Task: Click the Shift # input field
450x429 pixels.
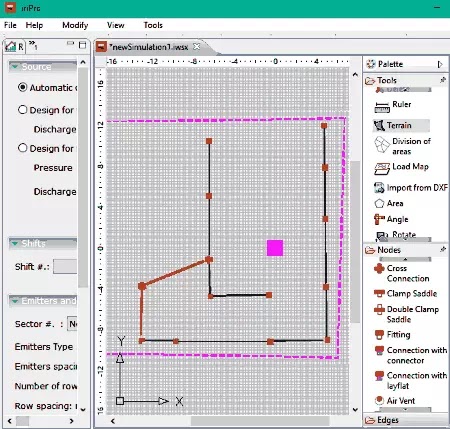Action: [65, 267]
